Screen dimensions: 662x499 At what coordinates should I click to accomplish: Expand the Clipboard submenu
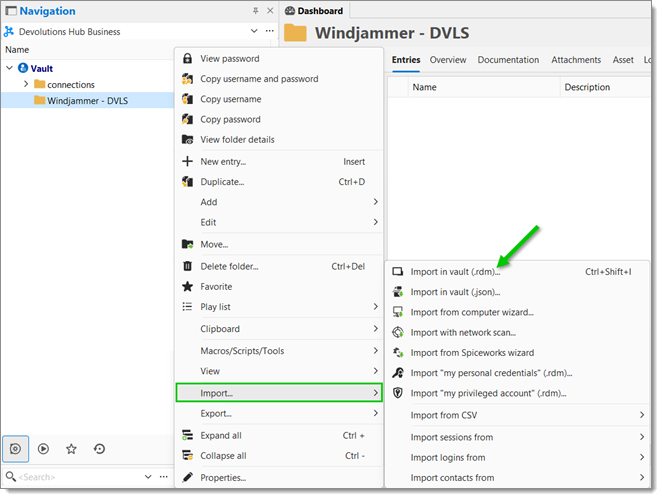[x=279, y=329]
